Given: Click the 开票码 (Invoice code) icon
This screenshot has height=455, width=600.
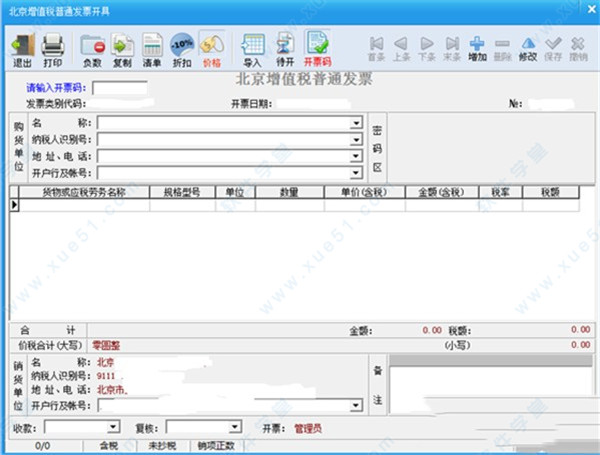Looking at the screenshot, I should pos(318,47).
